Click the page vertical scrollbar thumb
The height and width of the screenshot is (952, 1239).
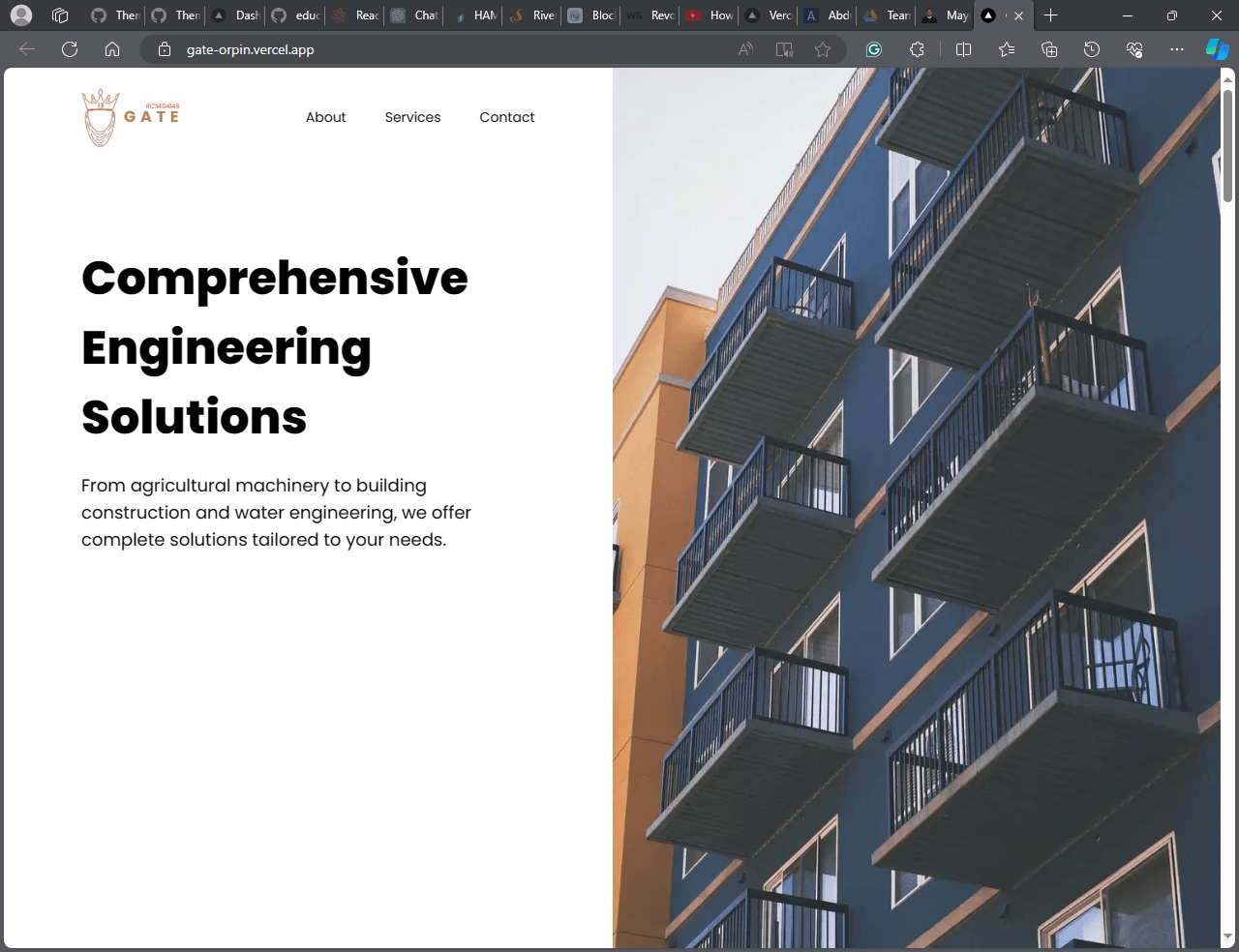point(1228,145)
